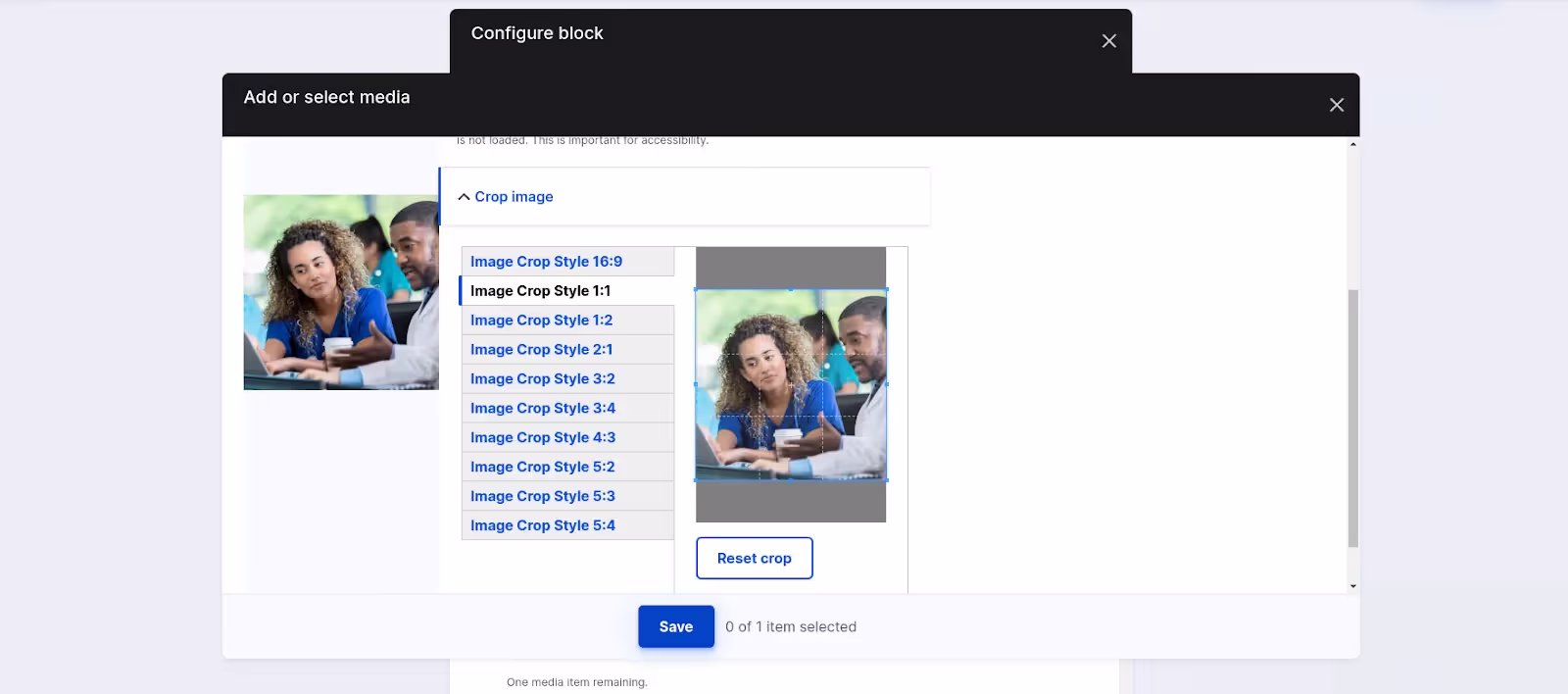The height and width of the screenshot is (694, 1568).
Task: Click the media preview thumbnail on left
Action: [x=341, y=292]
